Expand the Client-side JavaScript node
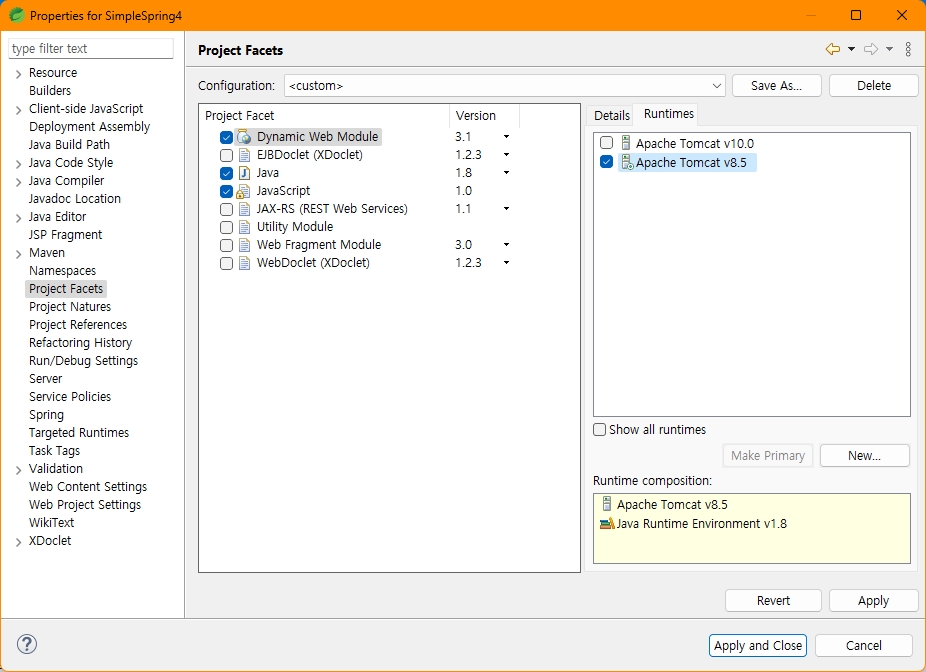Viewport: 926px width, 672px height. pos(18,110)
